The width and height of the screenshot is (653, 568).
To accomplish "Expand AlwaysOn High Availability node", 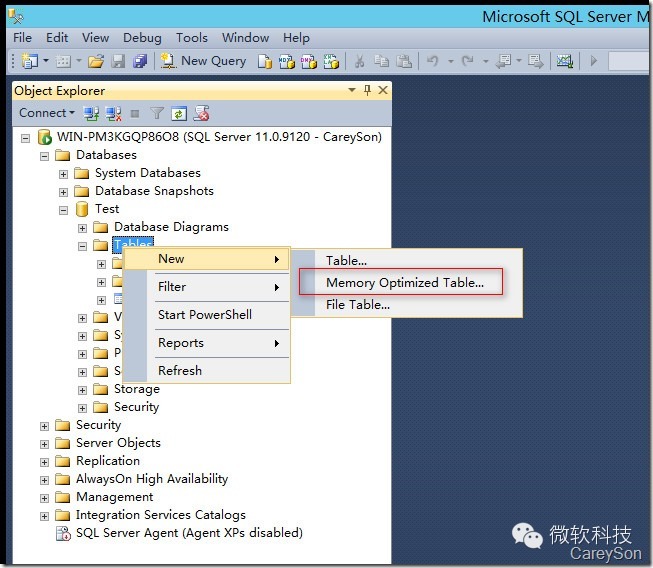I will [x=44, y=480].
